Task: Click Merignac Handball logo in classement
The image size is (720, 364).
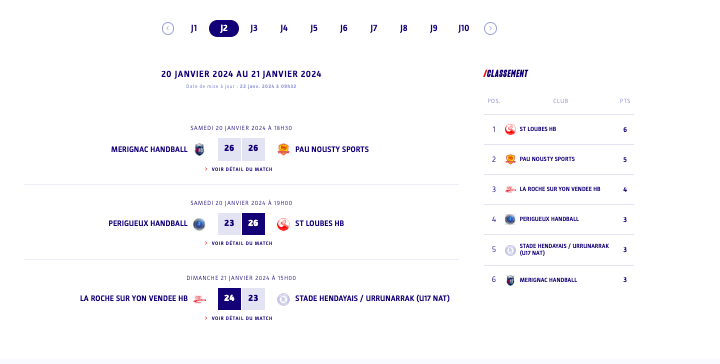Action: click(x=510, y=280)
